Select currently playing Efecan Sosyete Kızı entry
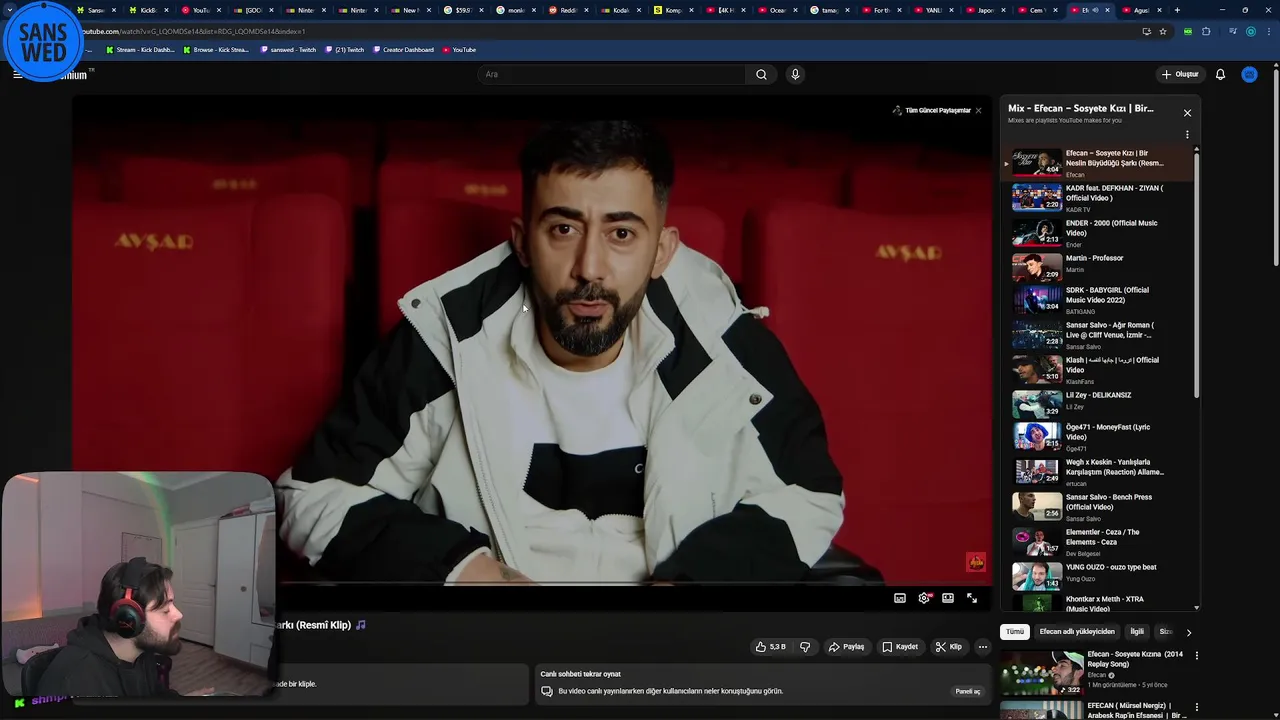Screen dimensions: 1280x720 point(1097,162)
